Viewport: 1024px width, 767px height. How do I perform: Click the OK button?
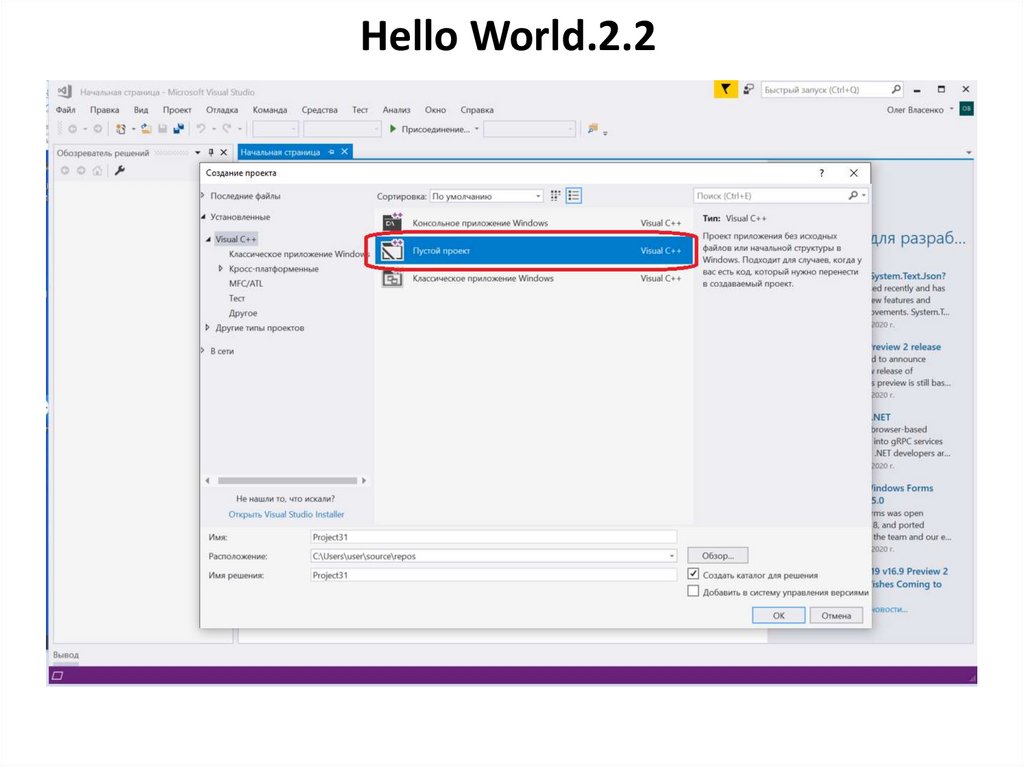[x=778, y=615]
